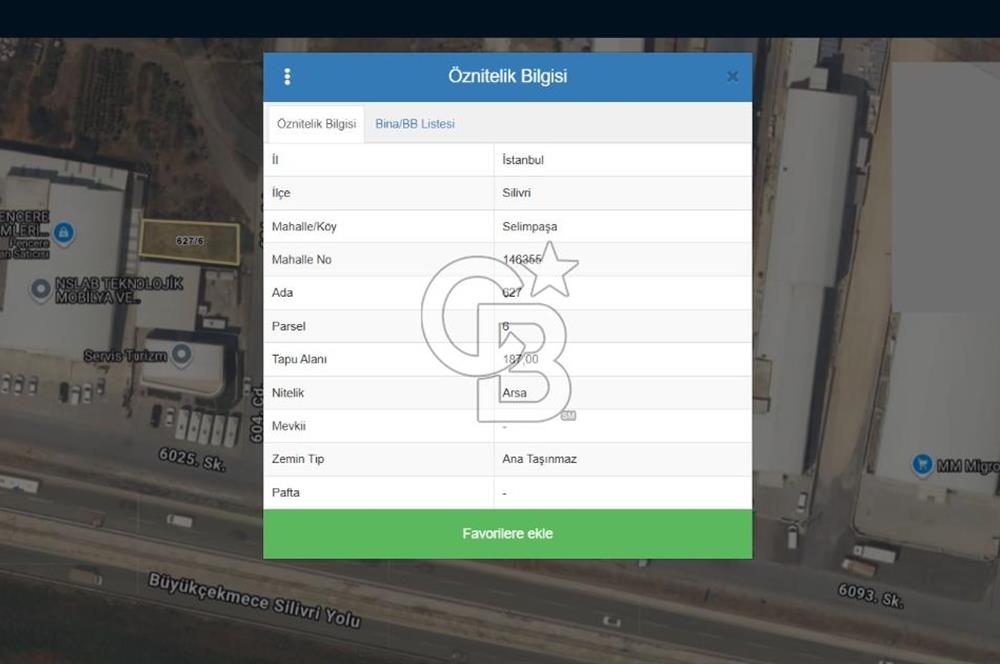Click the Mahalle/Köy row label

pos(304,226)
